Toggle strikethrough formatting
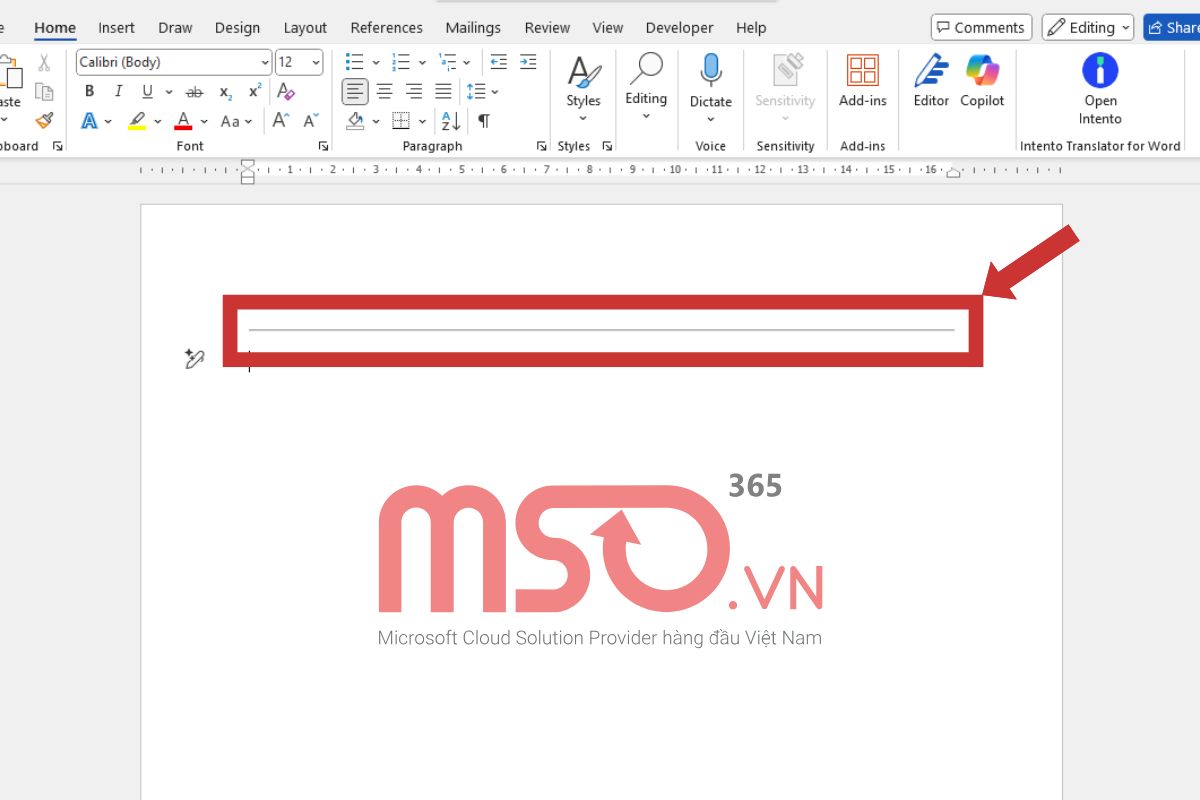Viewport: 1200px width, 800px height. 195,92
